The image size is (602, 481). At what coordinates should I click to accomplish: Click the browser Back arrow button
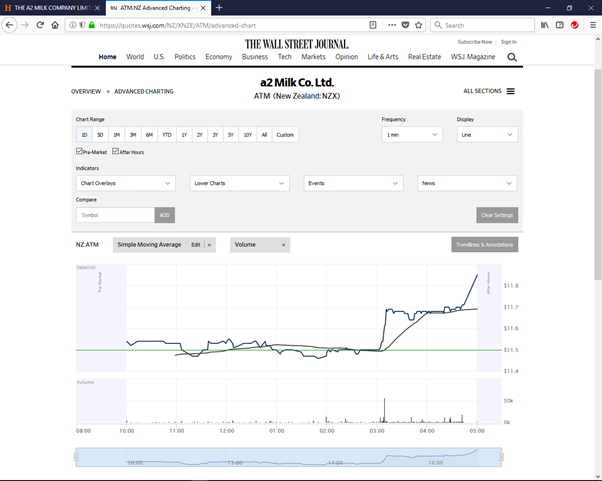tap(10, 25)
